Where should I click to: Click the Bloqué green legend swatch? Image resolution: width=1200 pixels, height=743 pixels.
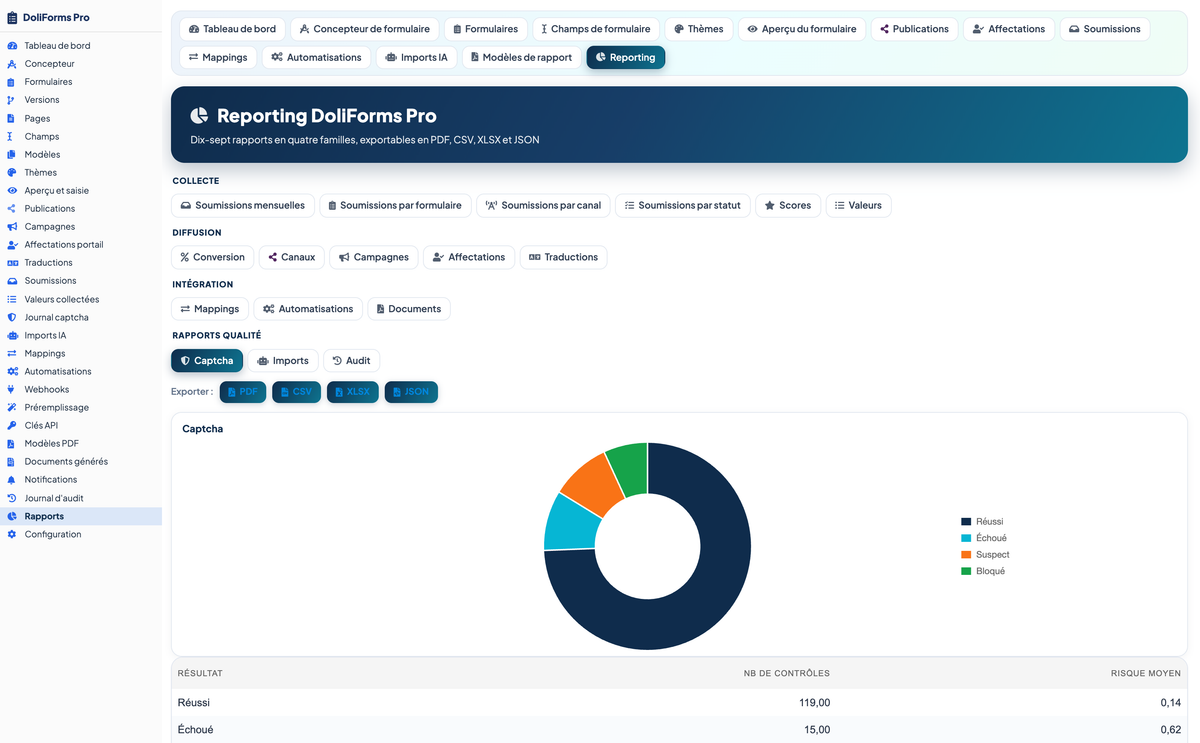click(x=966, y=571)
